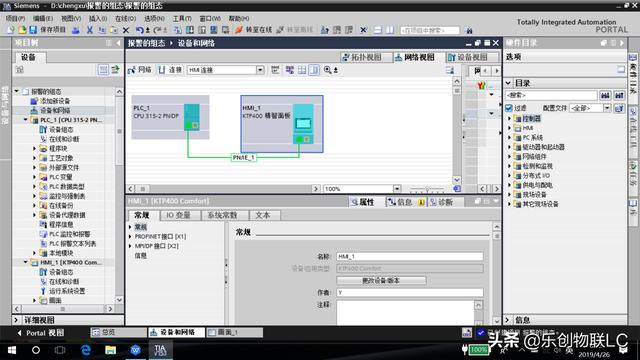Viewport: 640px width, 360px height.
Task: Click the Windows Start button
Action: pos(12,350)
